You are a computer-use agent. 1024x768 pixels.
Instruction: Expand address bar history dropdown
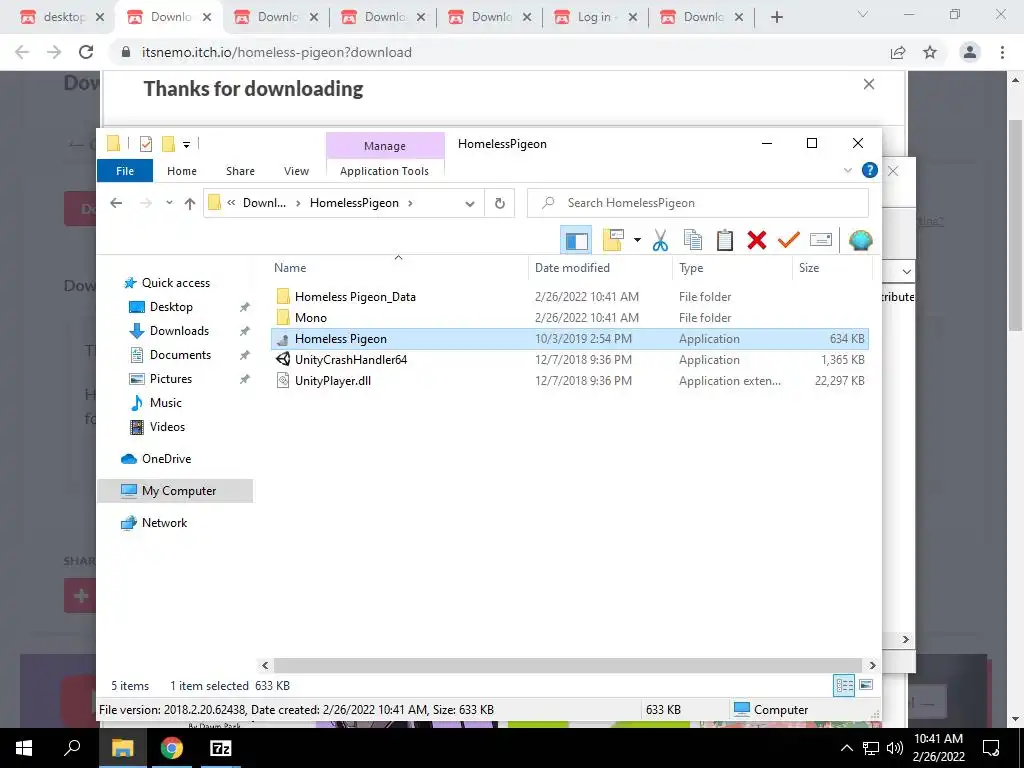point(470,204)
